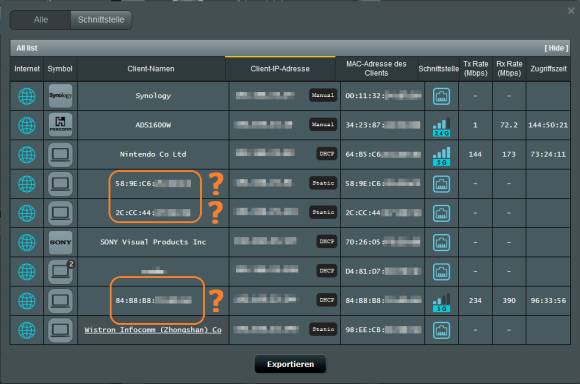Click the 5G signal icon in 84:B8:B8 row
The height and width of the screenshot is (384, 580).
pos(441,302)
